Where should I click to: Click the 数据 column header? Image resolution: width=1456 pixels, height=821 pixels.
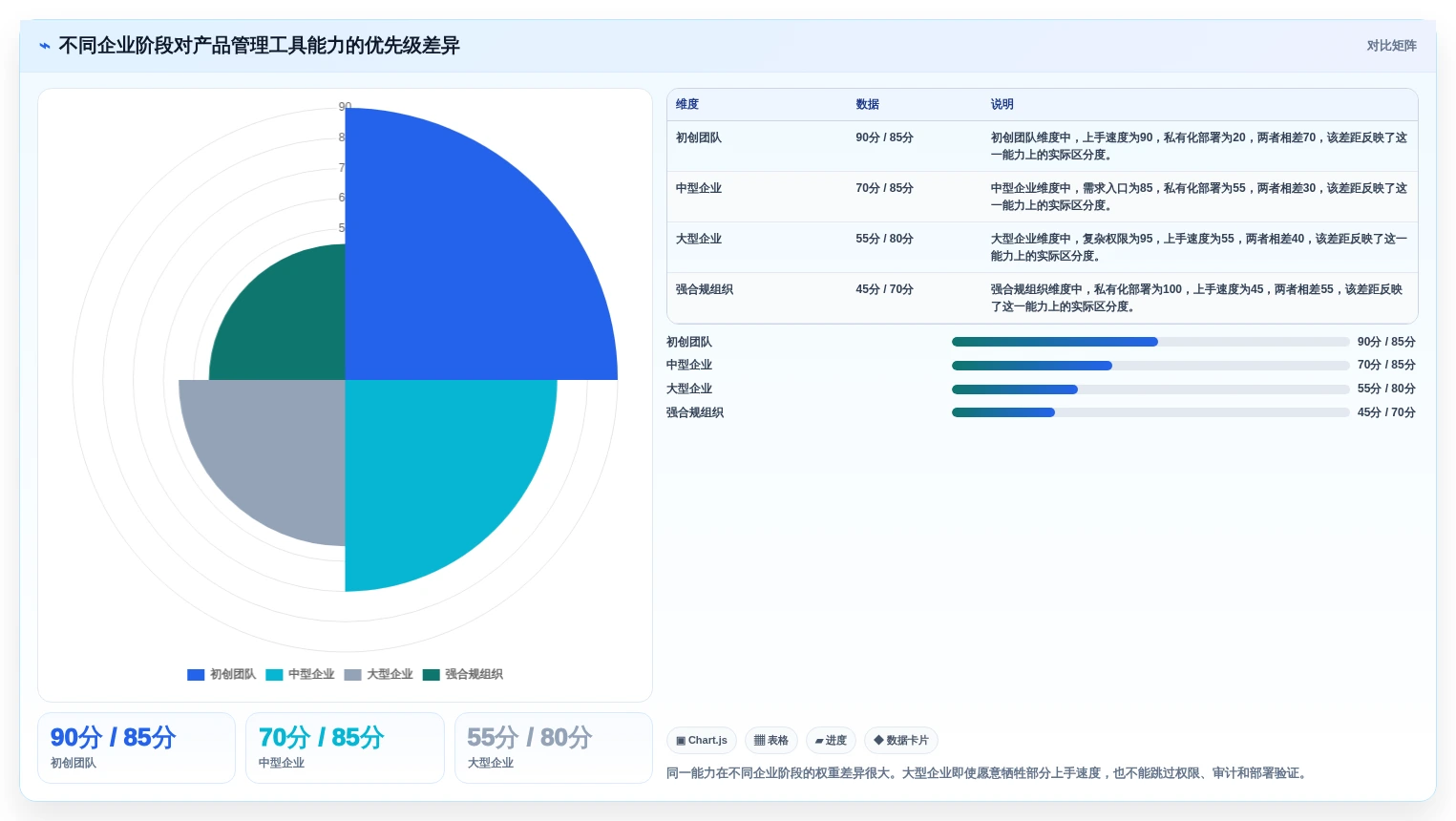[x=867, y=105]
